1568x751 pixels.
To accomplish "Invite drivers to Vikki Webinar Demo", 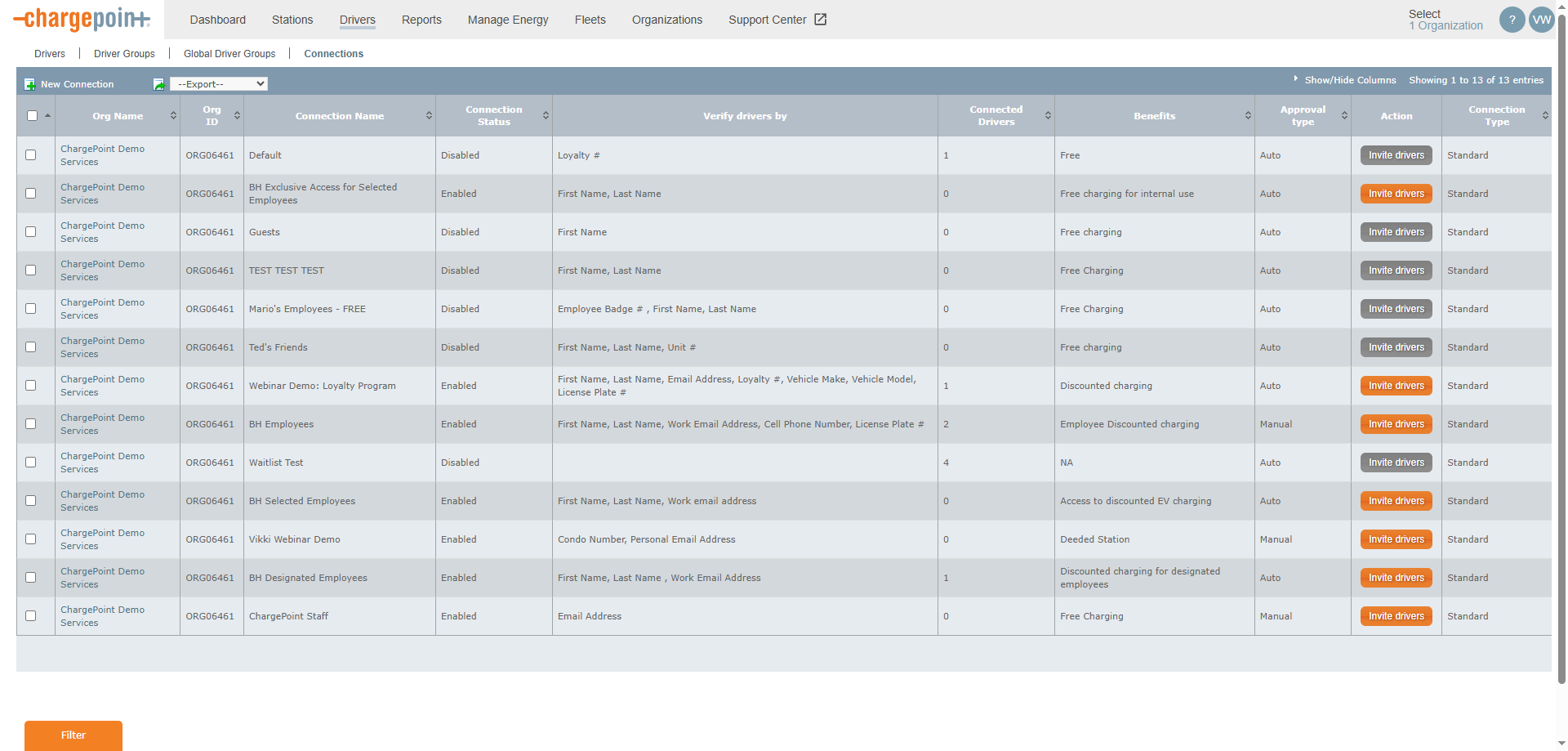I will [x=1396, y=539].
